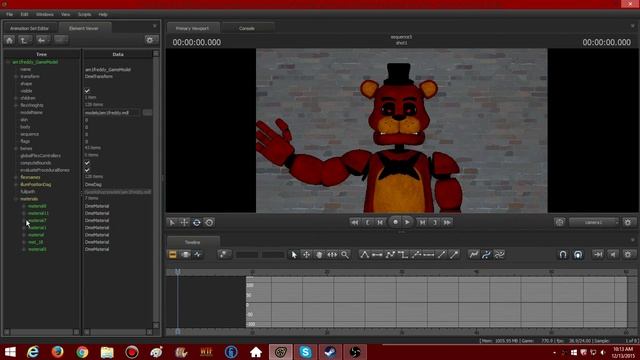This screenshot has width=640, height=360.
Task: Select the timeline move keys tool
Action: pos(307,255)
